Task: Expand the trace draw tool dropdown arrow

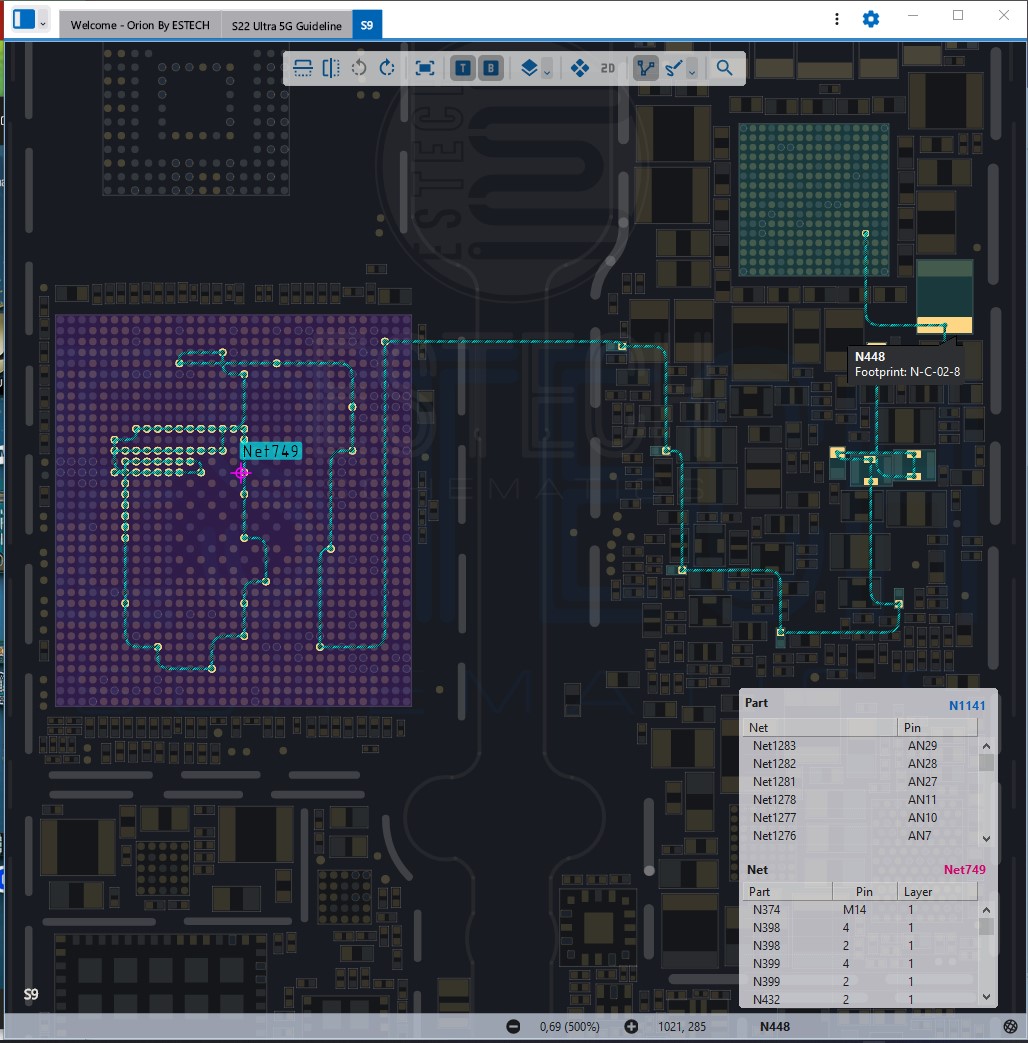Action: click(691, 70)
